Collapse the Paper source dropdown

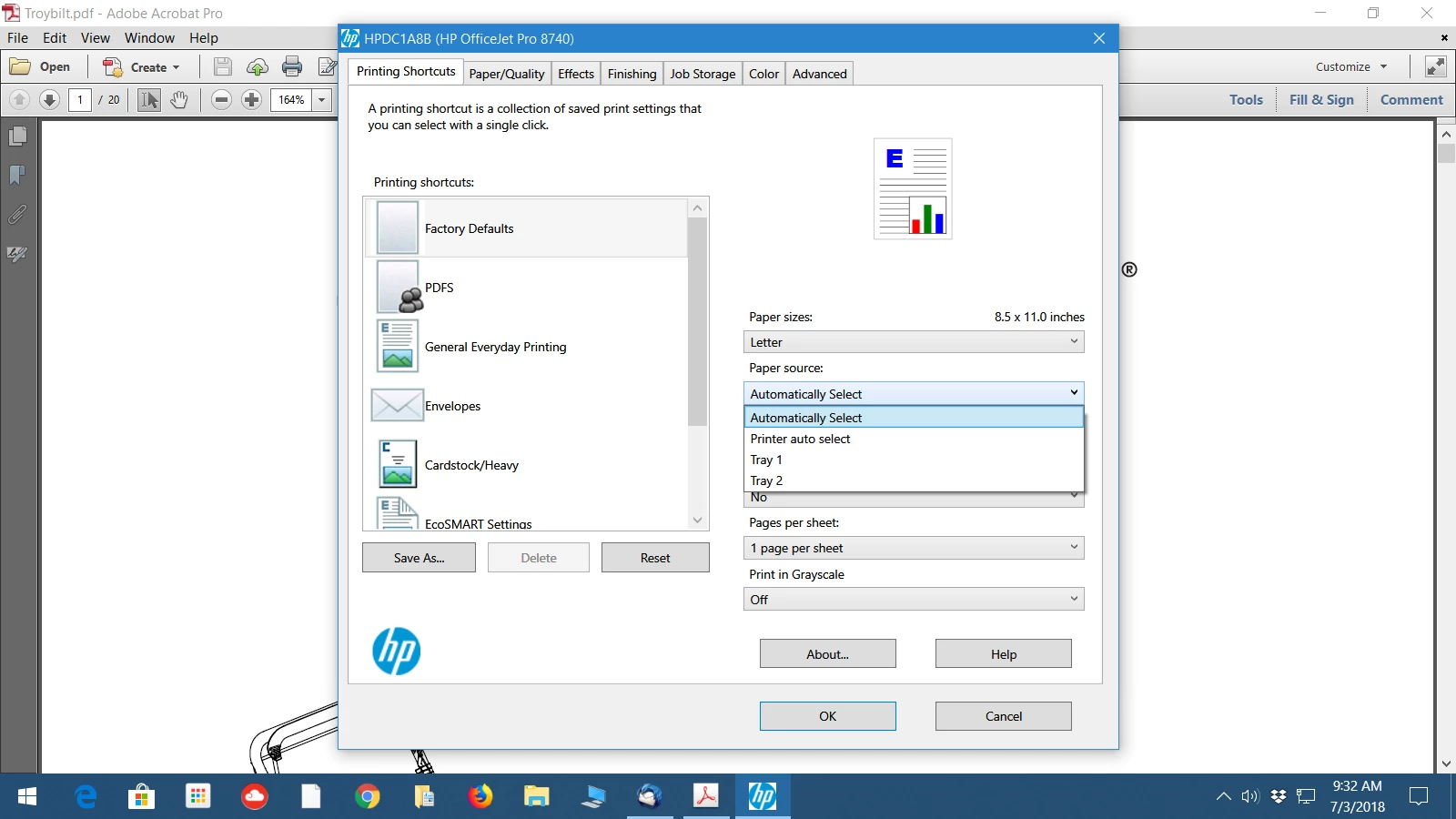pos(914,393)
